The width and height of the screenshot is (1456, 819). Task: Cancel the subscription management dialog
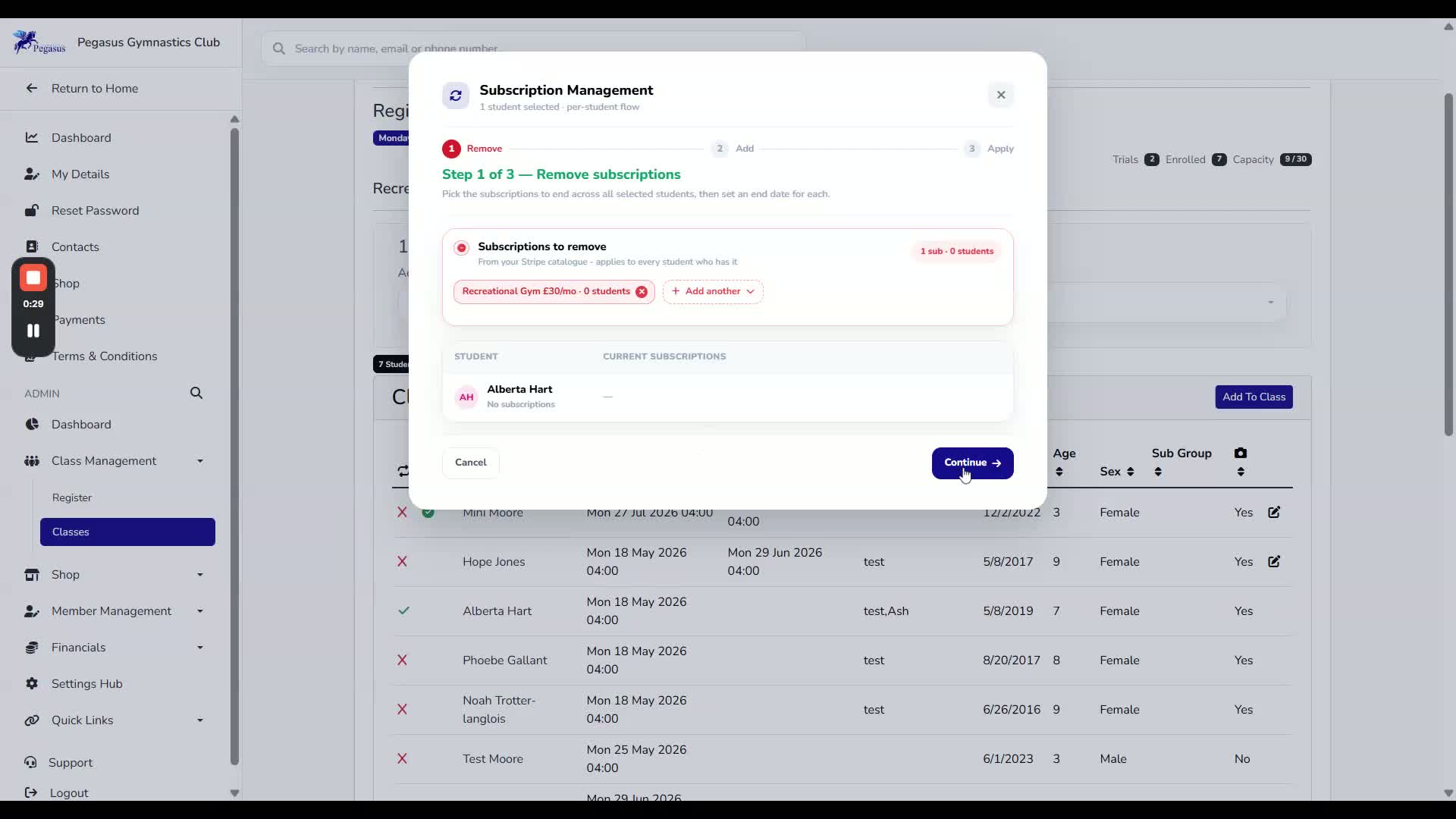point(470,463)
